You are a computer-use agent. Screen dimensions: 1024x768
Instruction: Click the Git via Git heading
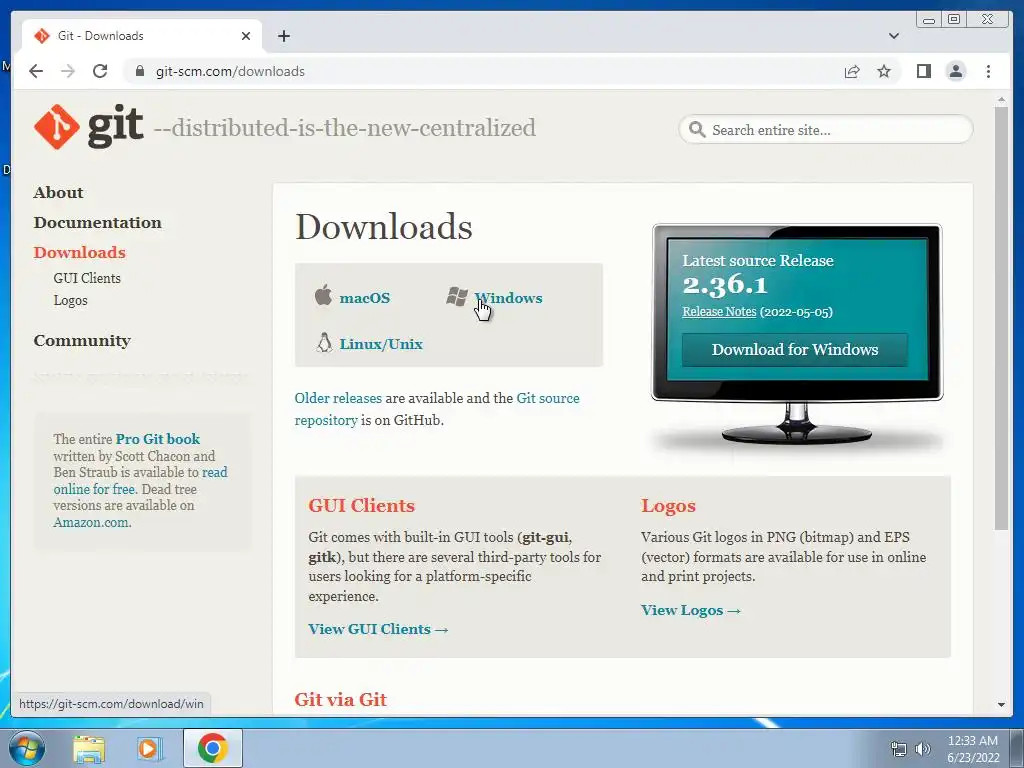pos(340,699)
